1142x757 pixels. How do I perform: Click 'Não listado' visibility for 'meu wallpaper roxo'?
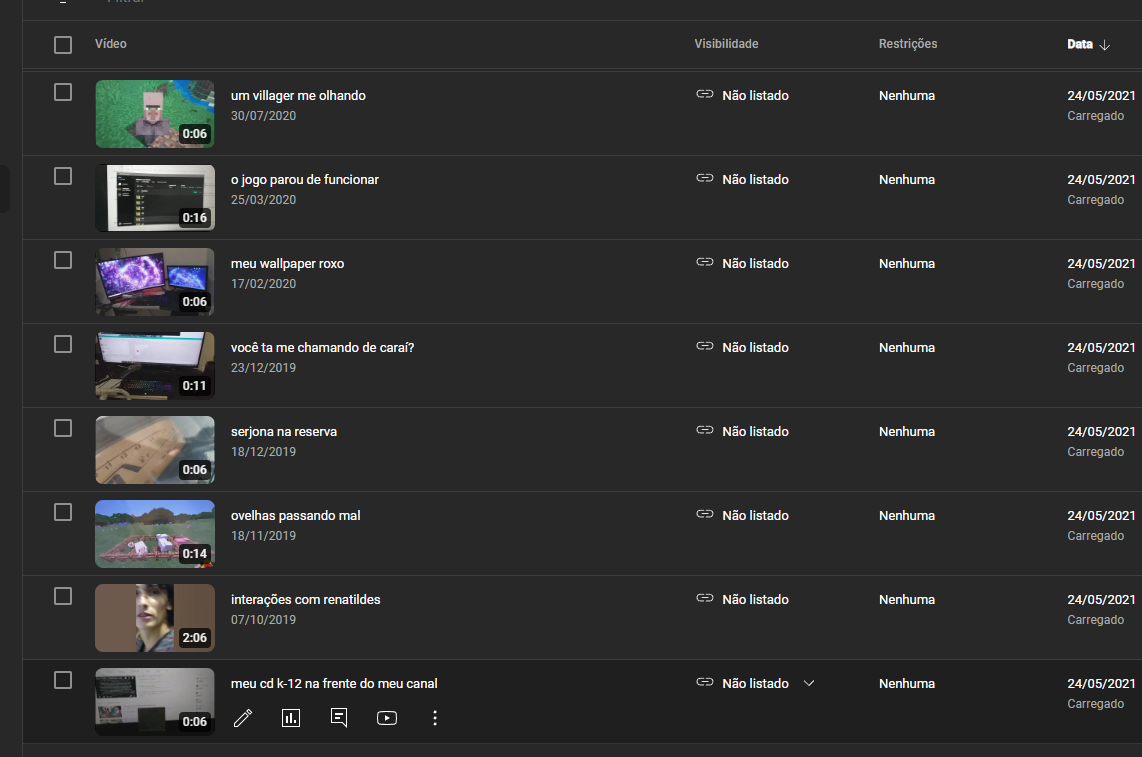tap(755, 263)
